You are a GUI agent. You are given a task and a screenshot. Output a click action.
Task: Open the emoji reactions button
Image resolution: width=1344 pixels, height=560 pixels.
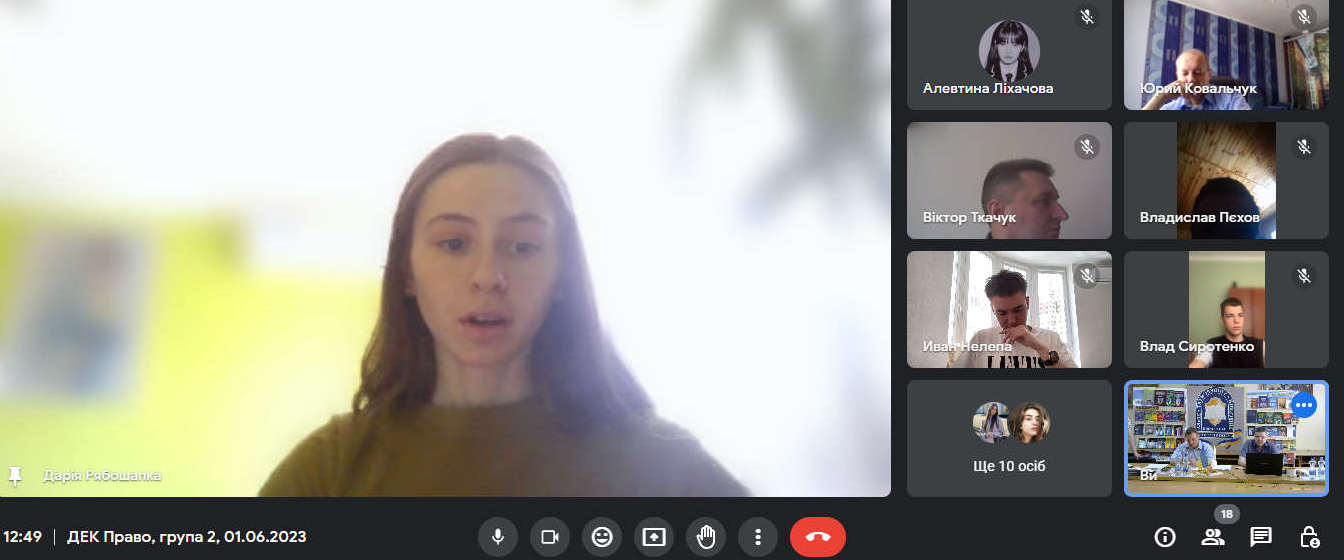(601, 537)
